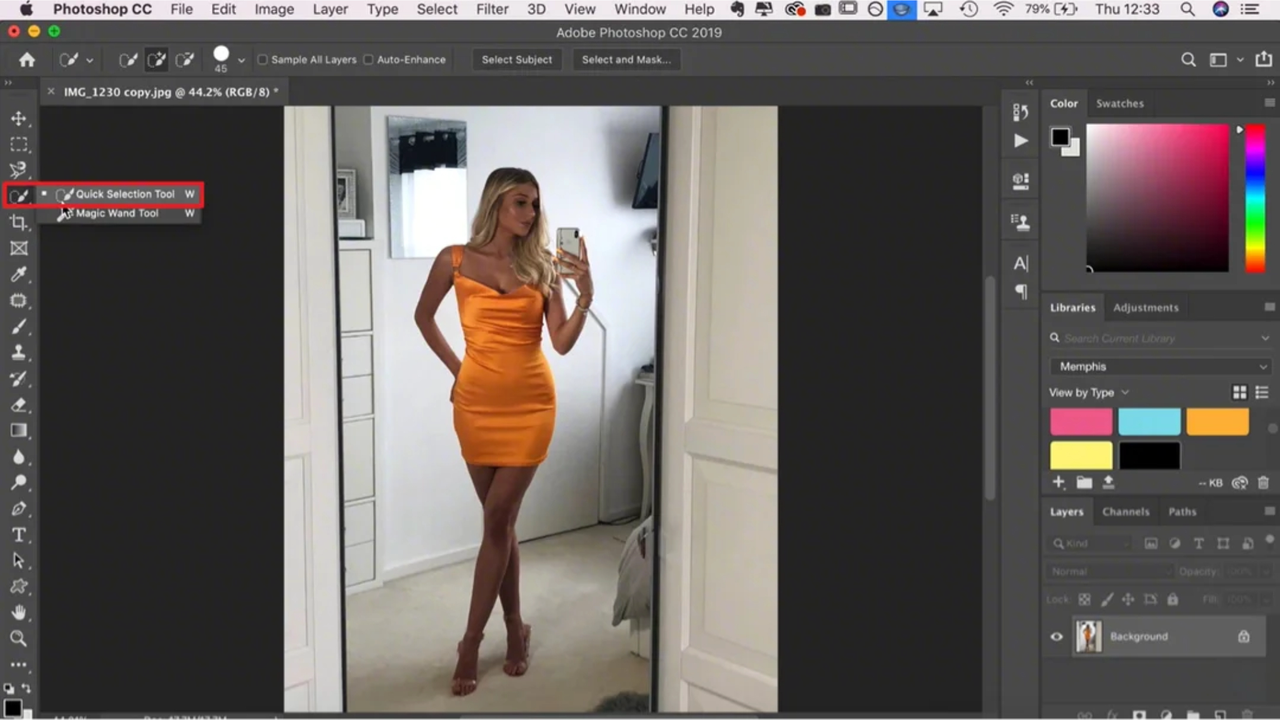The width and height of the screenshot is (1280, 720).
Task: Click the Select Subject button
Action: [516, 59]
